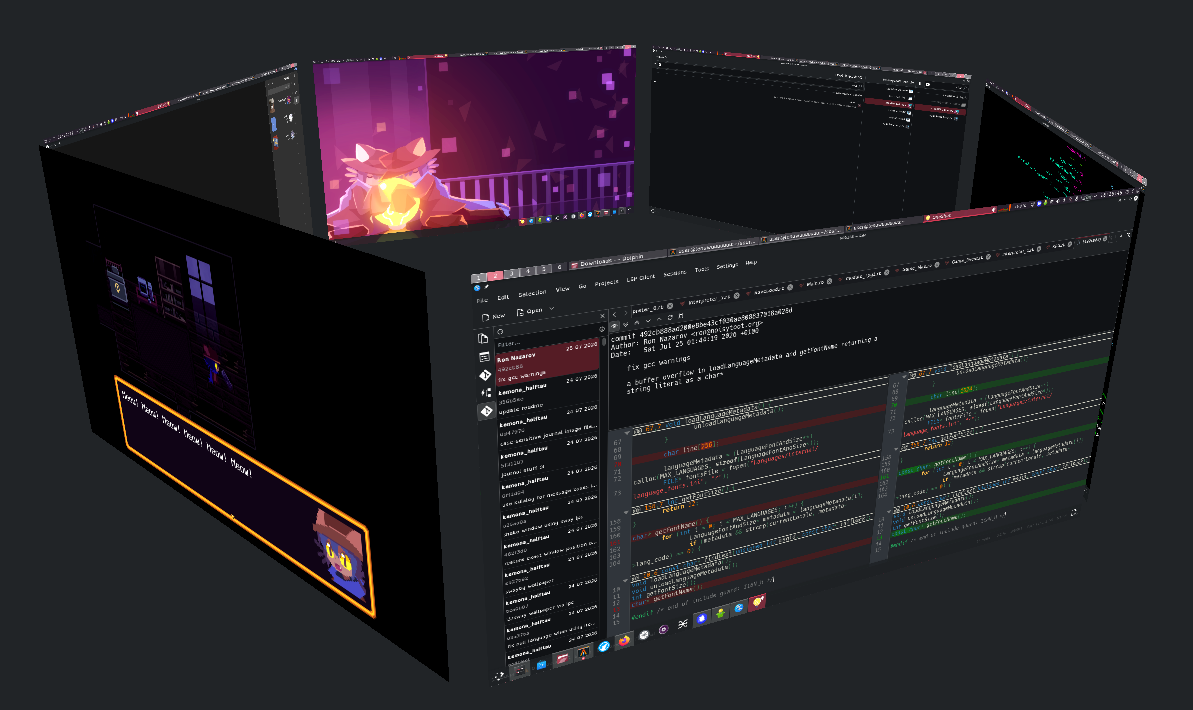Click the settings icon at the top-right of the commit panel
This screenshot has height=710, width=1193.
click(602, 330)
